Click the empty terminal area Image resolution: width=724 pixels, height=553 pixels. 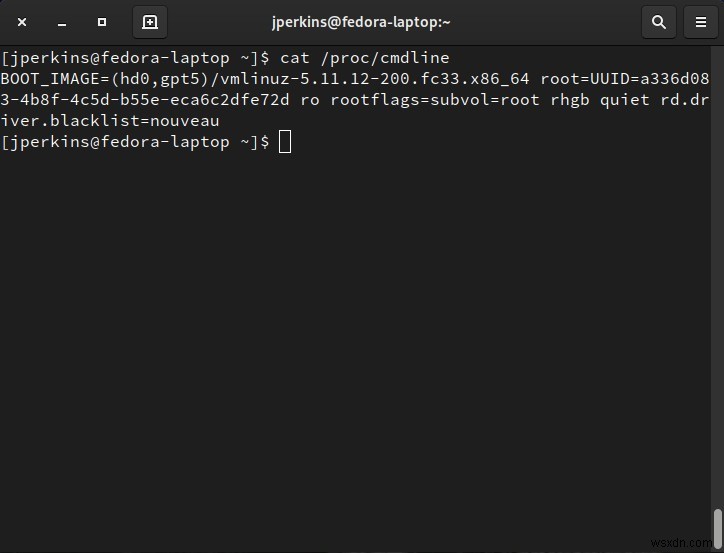point(360,340)
